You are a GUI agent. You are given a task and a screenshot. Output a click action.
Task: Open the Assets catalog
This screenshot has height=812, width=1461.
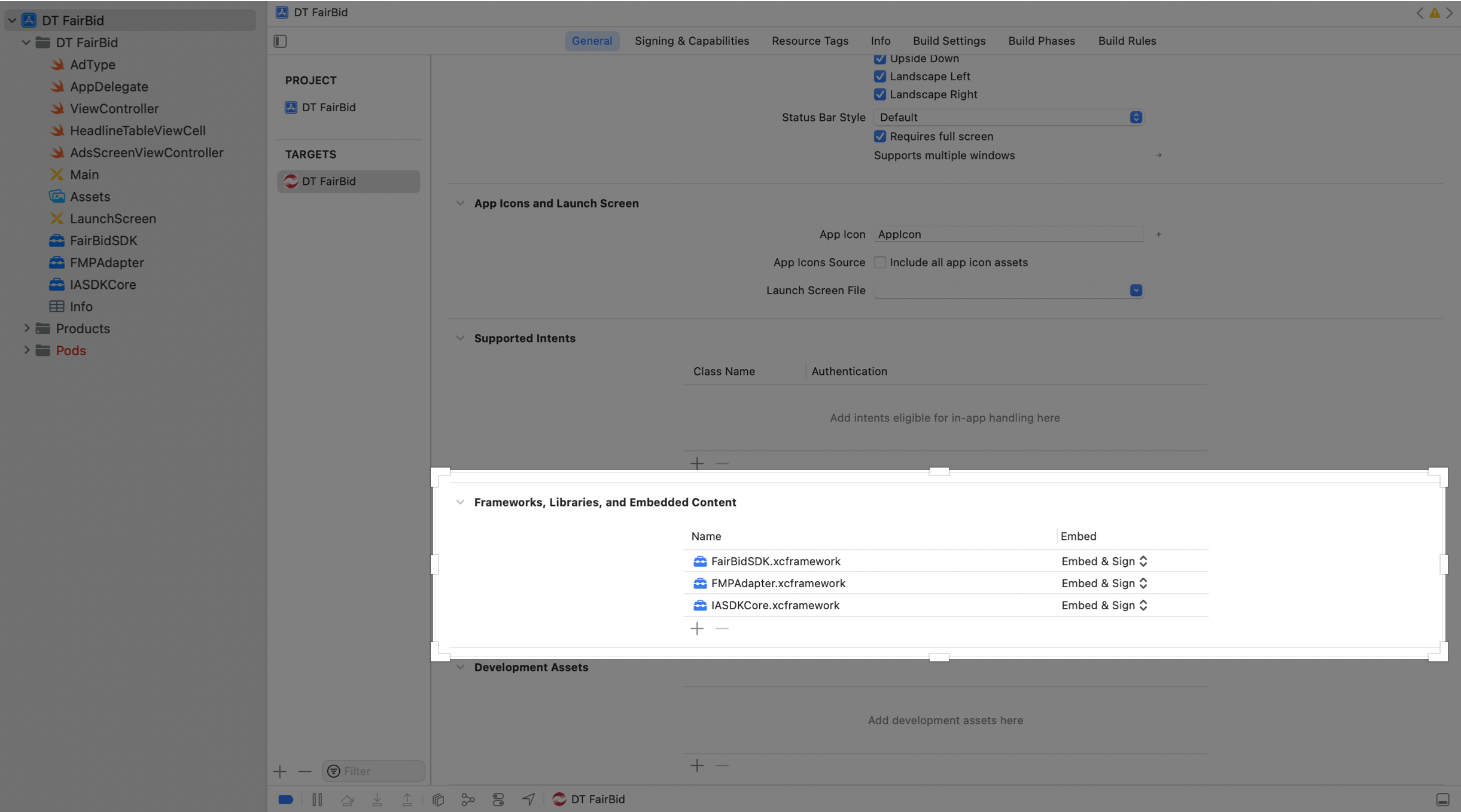tap(90, 196)
